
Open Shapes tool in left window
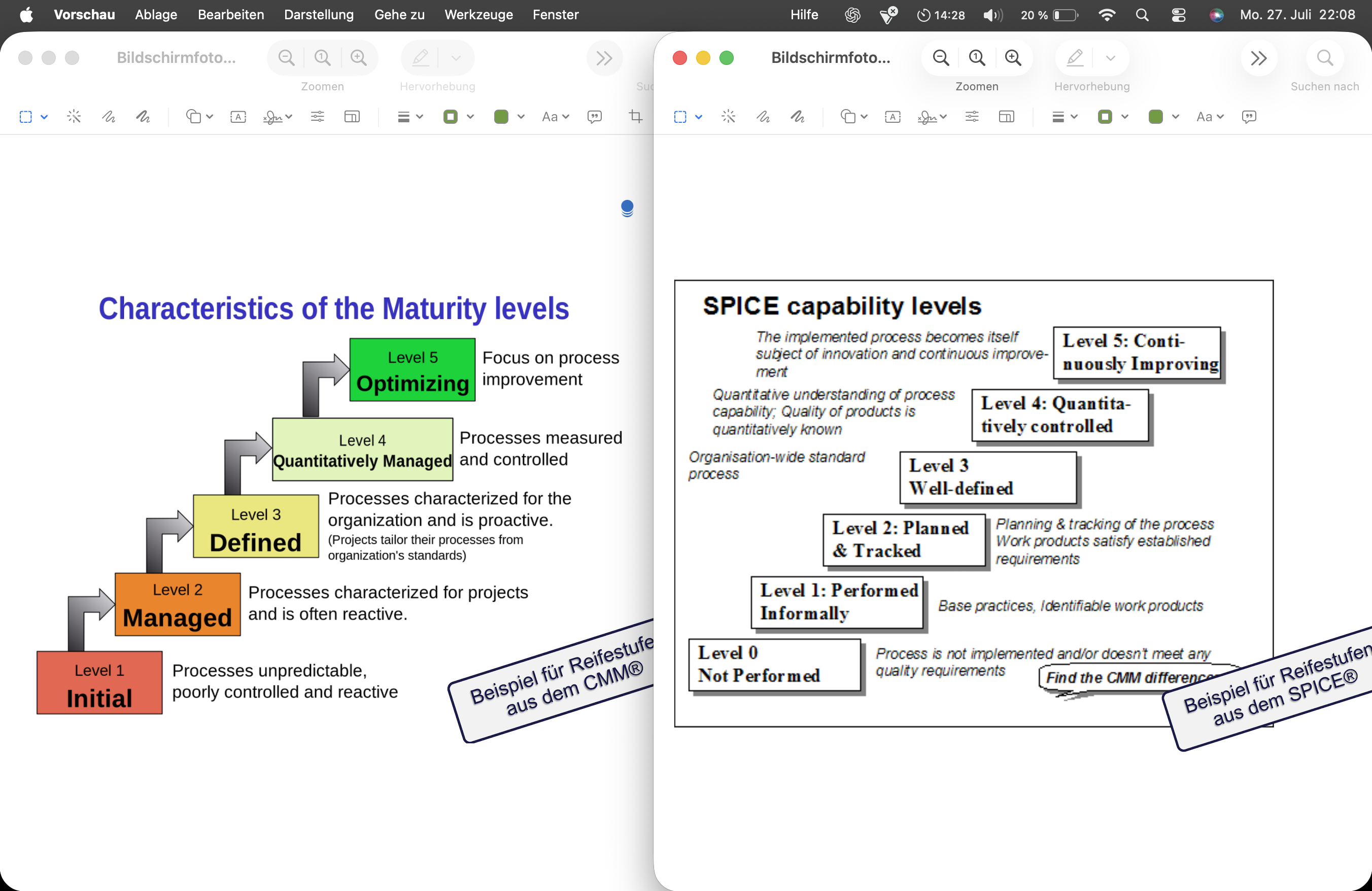193,117
